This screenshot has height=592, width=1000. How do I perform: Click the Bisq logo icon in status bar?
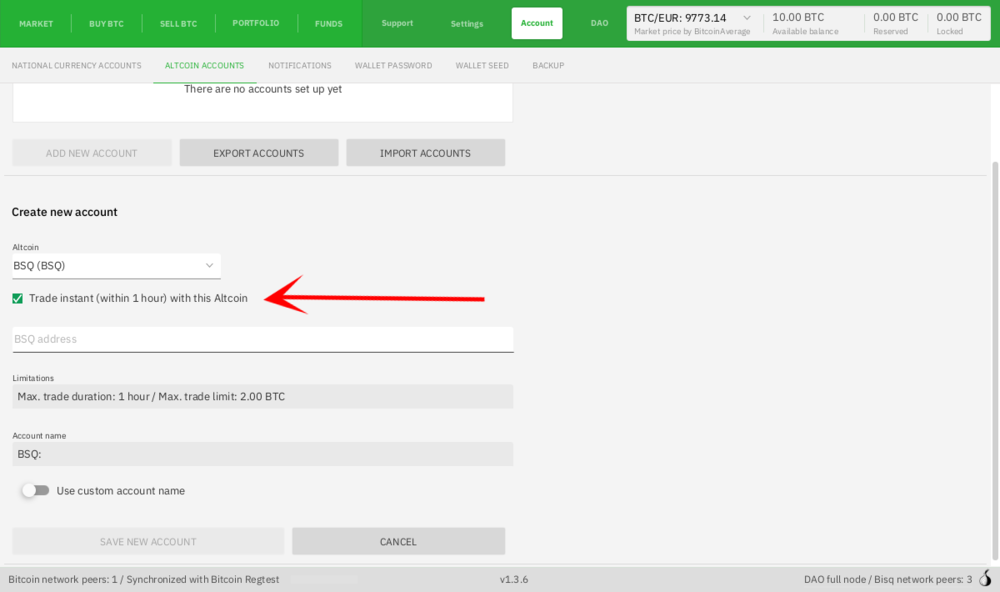click(986, 579)
